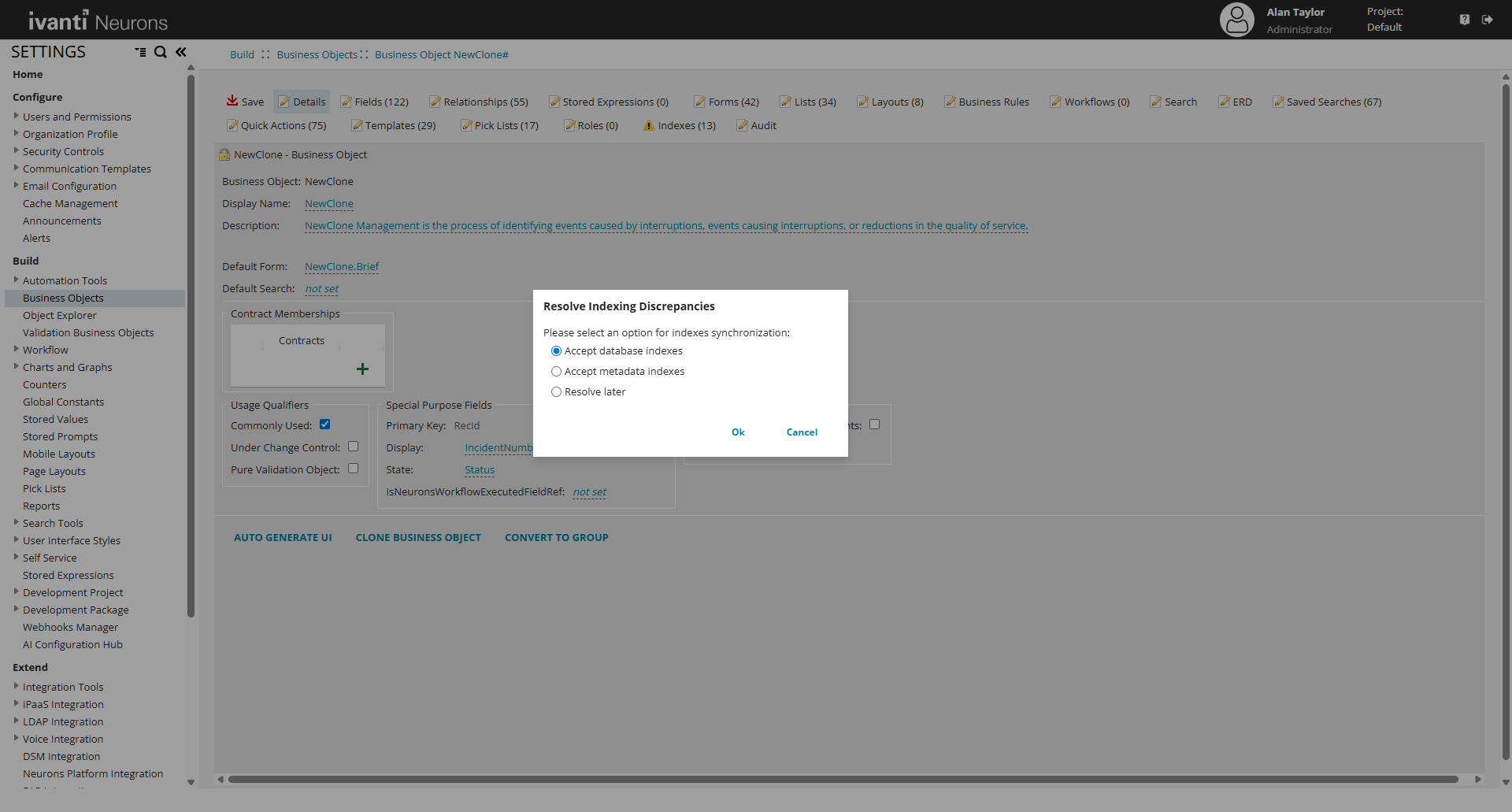The image size is (1512, 812).
Task: Click the logout icon in the header
Action: click(x=1487, y=20)
